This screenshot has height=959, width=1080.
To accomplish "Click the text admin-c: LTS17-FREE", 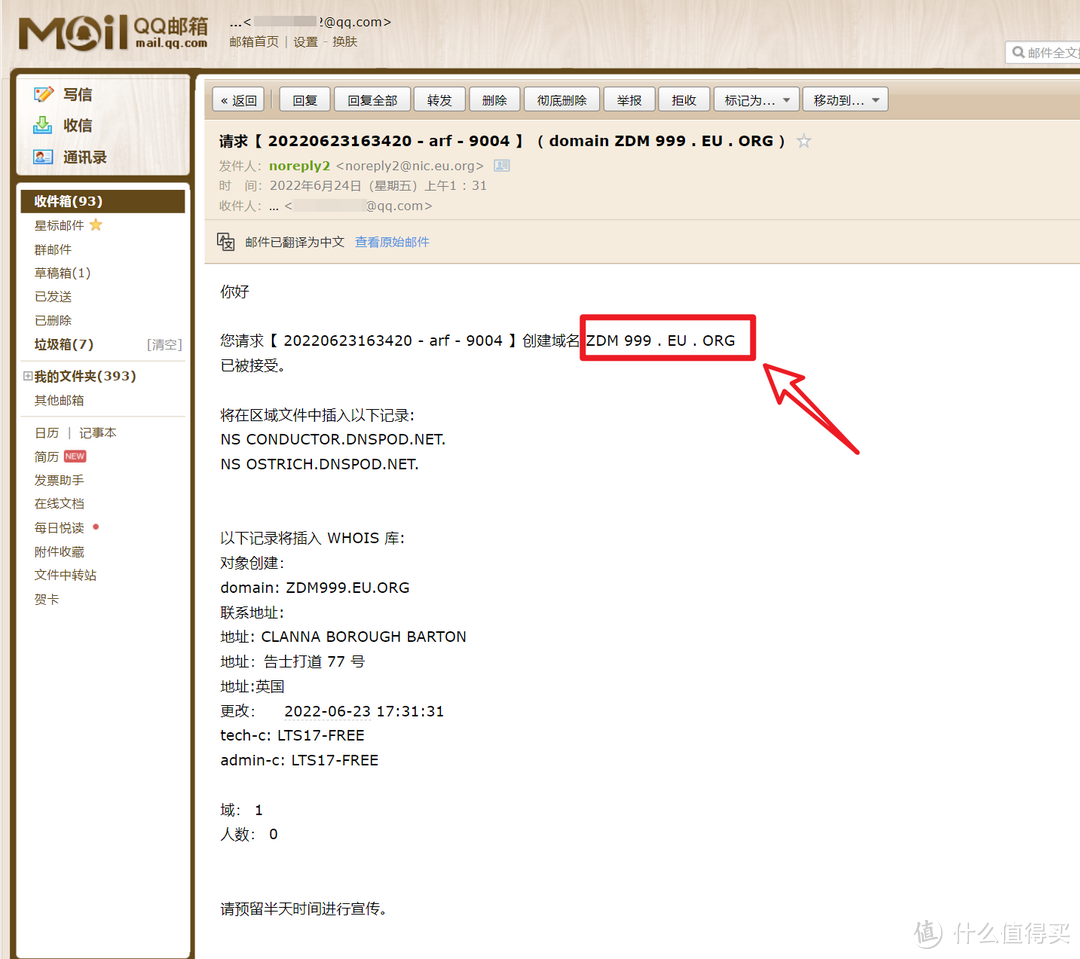I will (x=300, y=761).
